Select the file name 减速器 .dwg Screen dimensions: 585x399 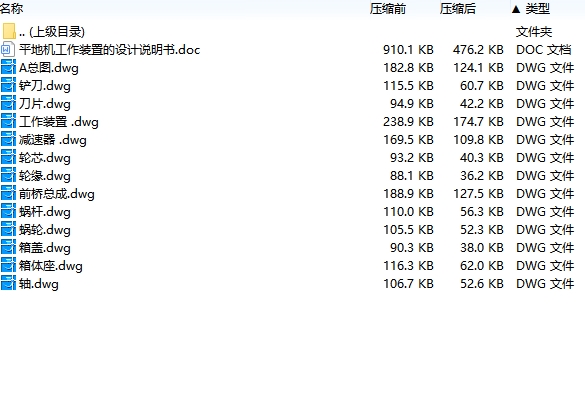pos(53,140)
